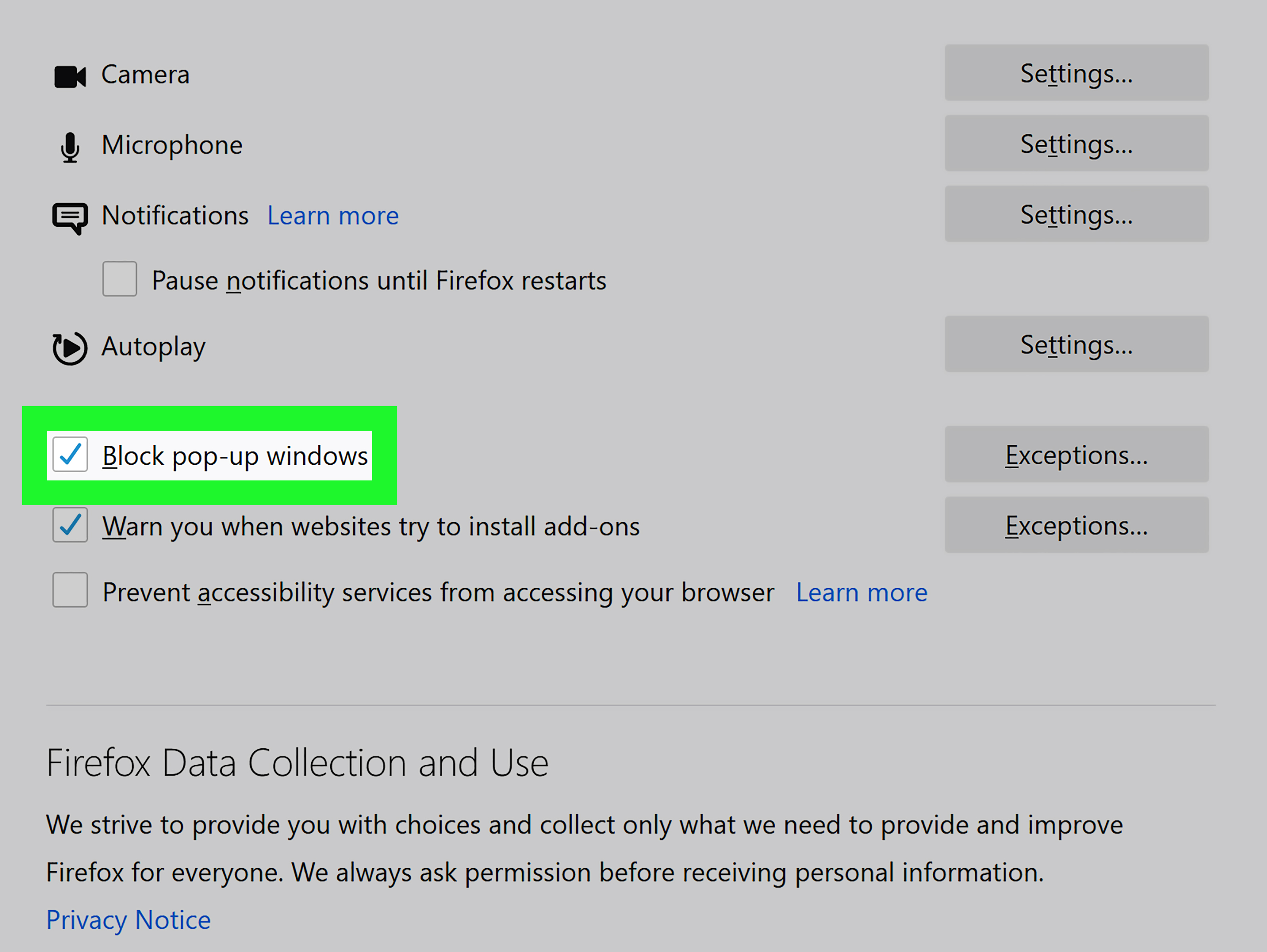
Task: Toggle Warn when websites install add-ons
Action: point(70,525)
